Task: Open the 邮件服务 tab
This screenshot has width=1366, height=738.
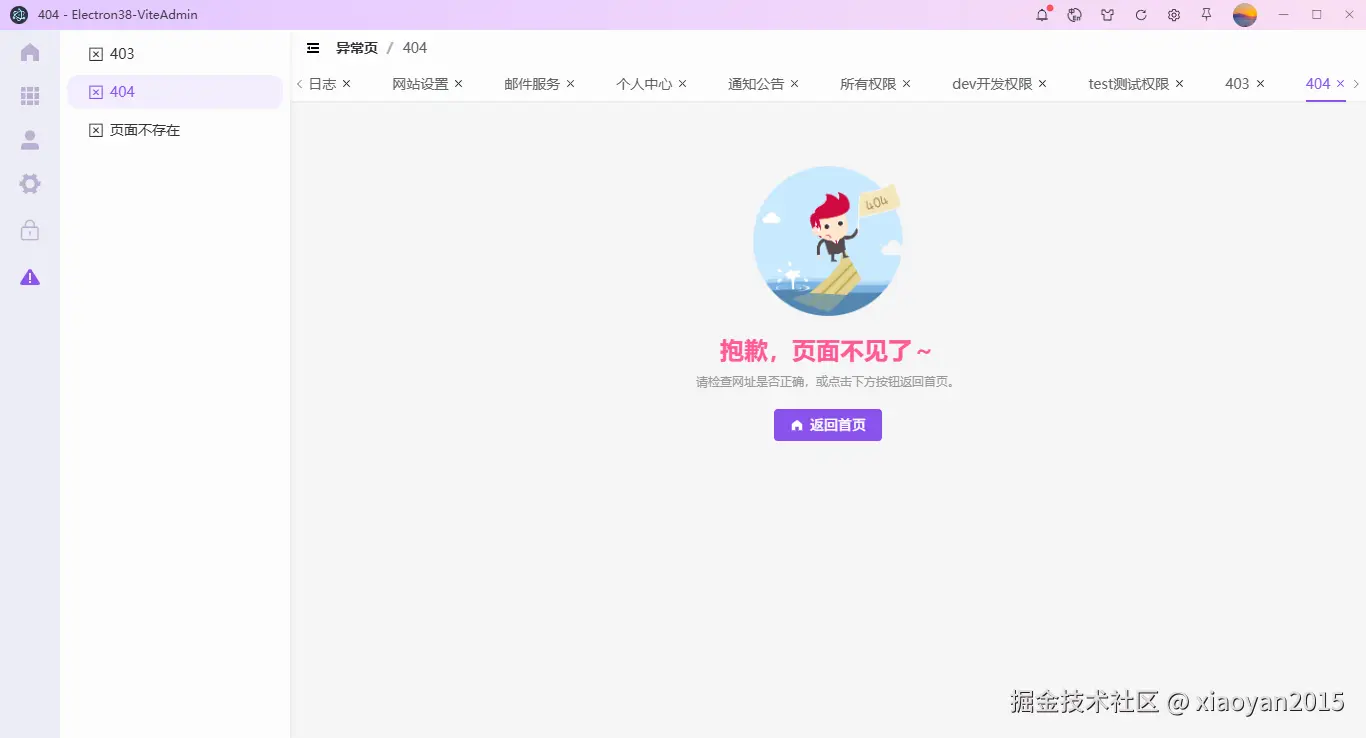Action: (531, 84)
